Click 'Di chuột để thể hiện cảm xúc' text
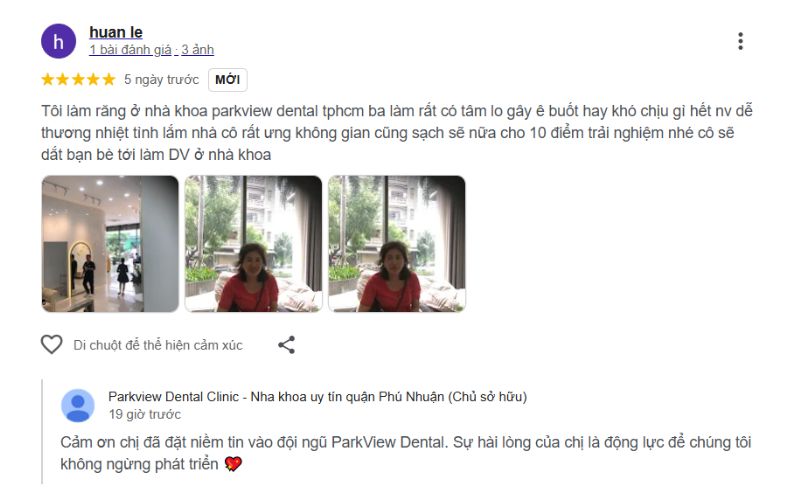 (x=158, y=345)
